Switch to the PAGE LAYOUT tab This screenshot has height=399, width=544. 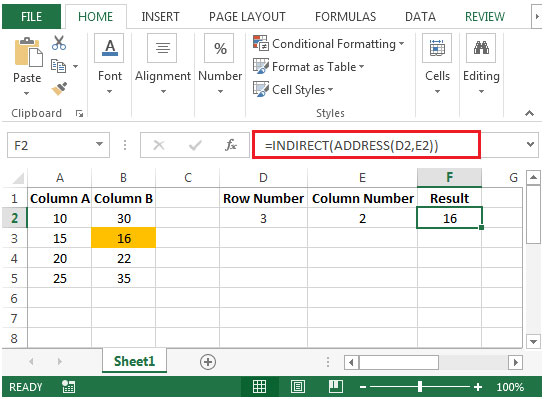tap(247, 17)
